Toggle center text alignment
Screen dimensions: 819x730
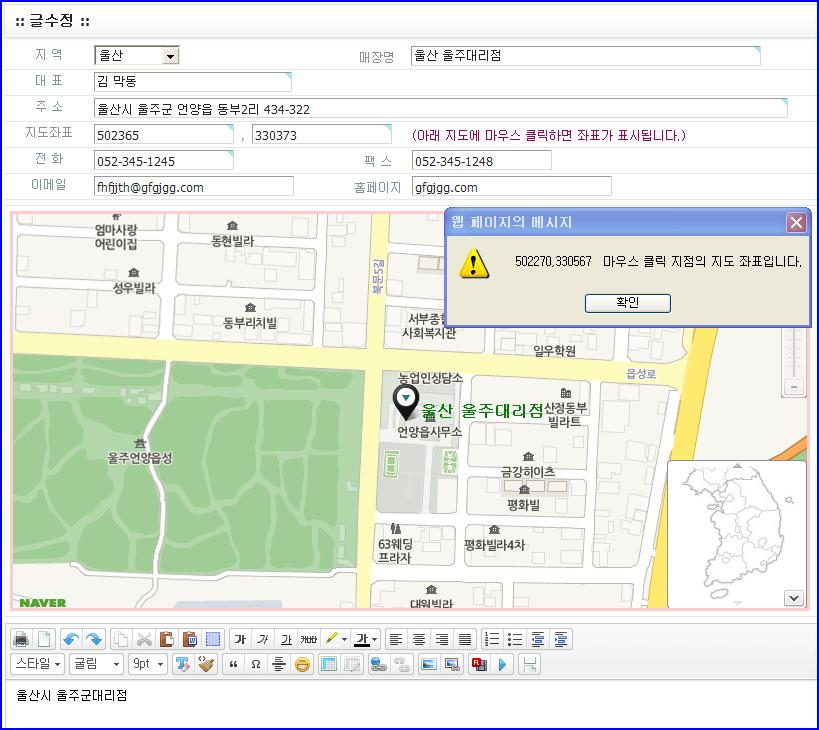[x=419, y=639]
